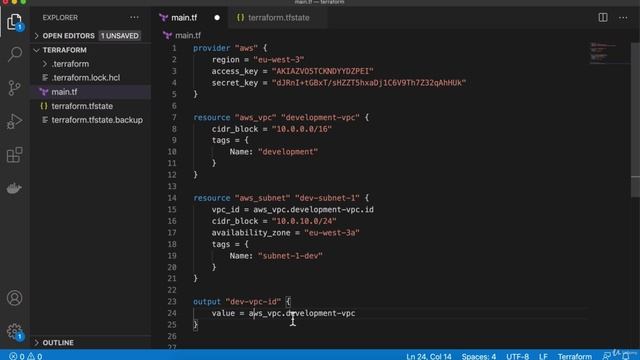This screenshot has width=640, height=360.
Task: Open the Search view icon
Action: point(14,54)
